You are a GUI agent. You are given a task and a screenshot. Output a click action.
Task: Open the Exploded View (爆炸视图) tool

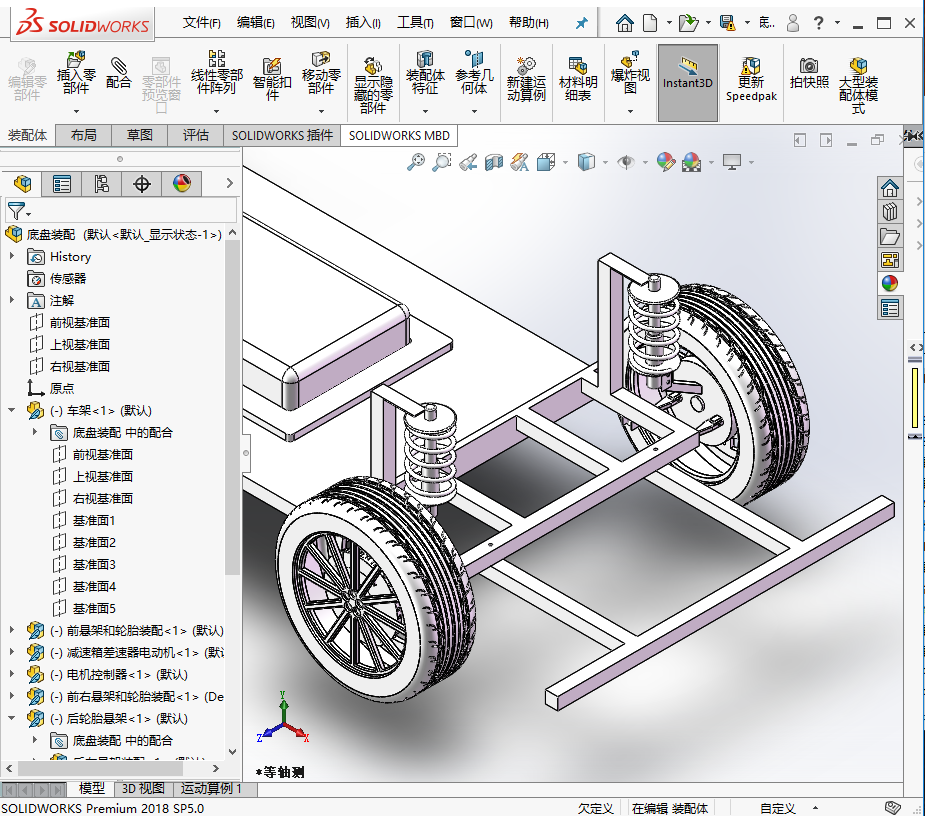[630, 73]
